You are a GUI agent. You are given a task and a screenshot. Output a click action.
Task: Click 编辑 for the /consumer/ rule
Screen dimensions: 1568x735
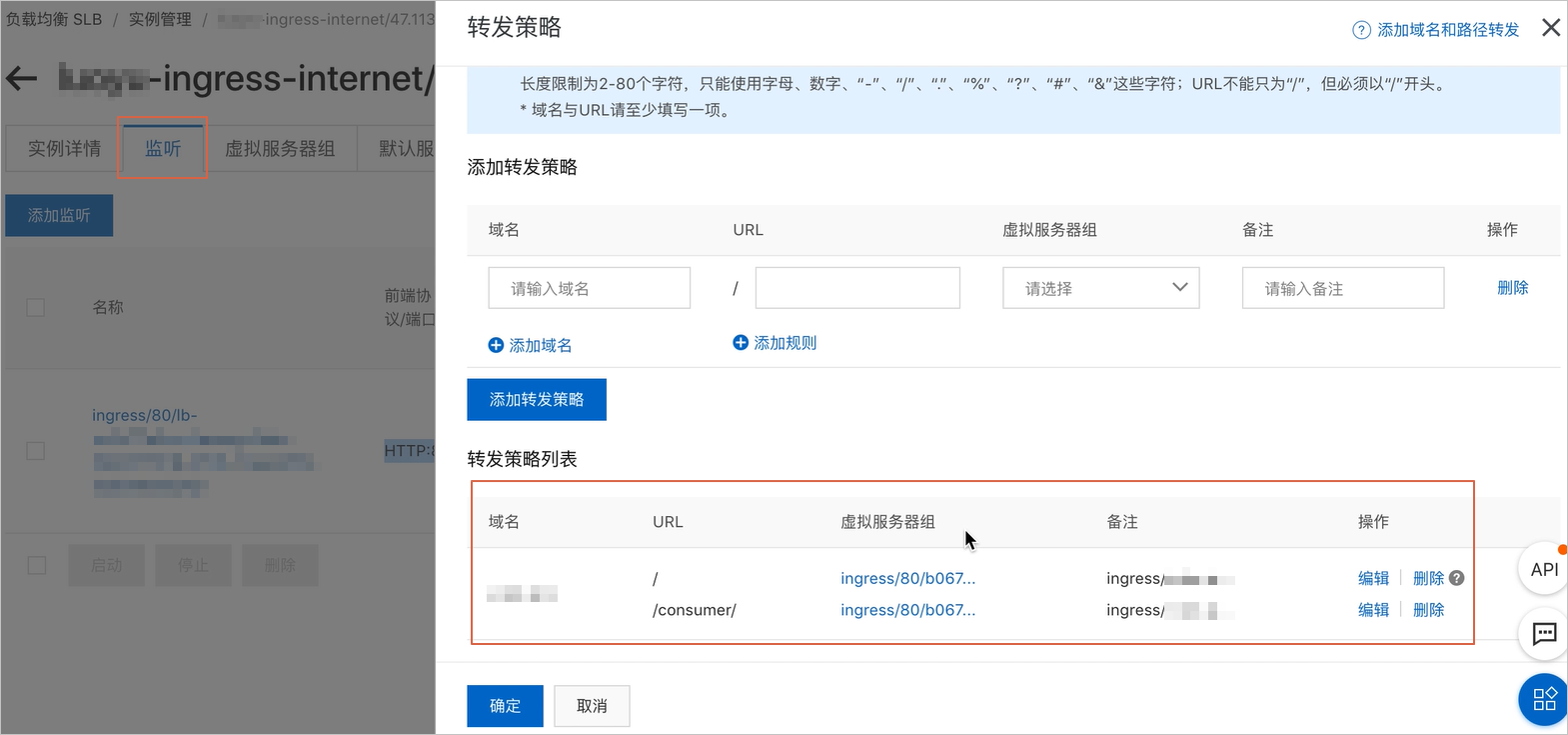point(1374,610)
